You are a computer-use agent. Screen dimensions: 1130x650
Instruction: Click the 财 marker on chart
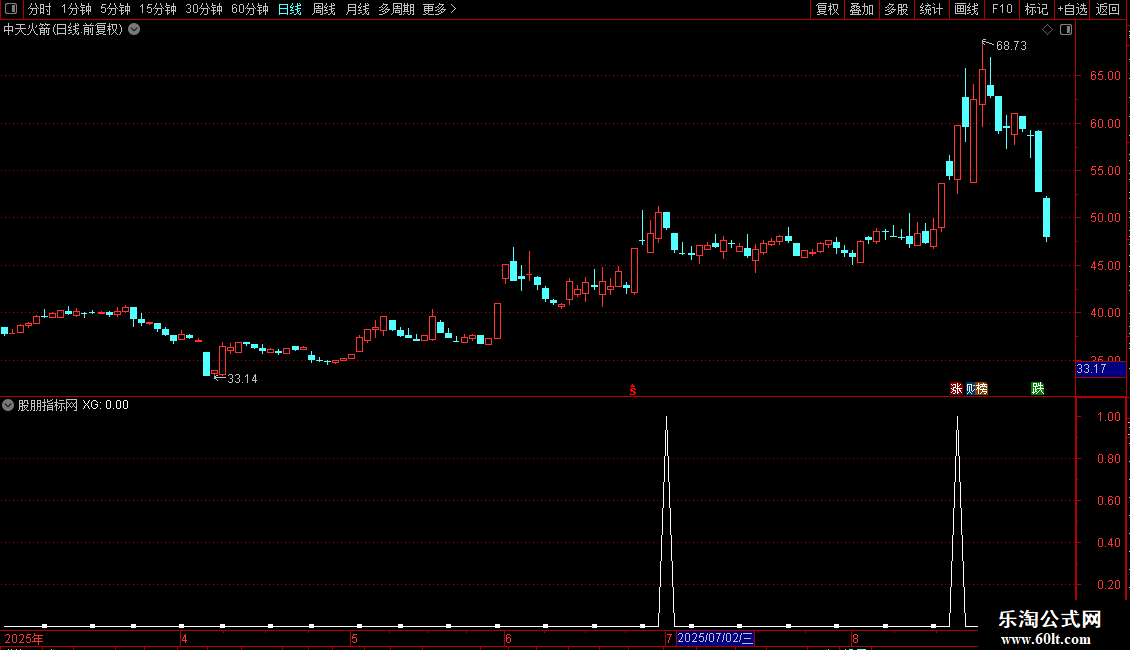coord(970,388)
